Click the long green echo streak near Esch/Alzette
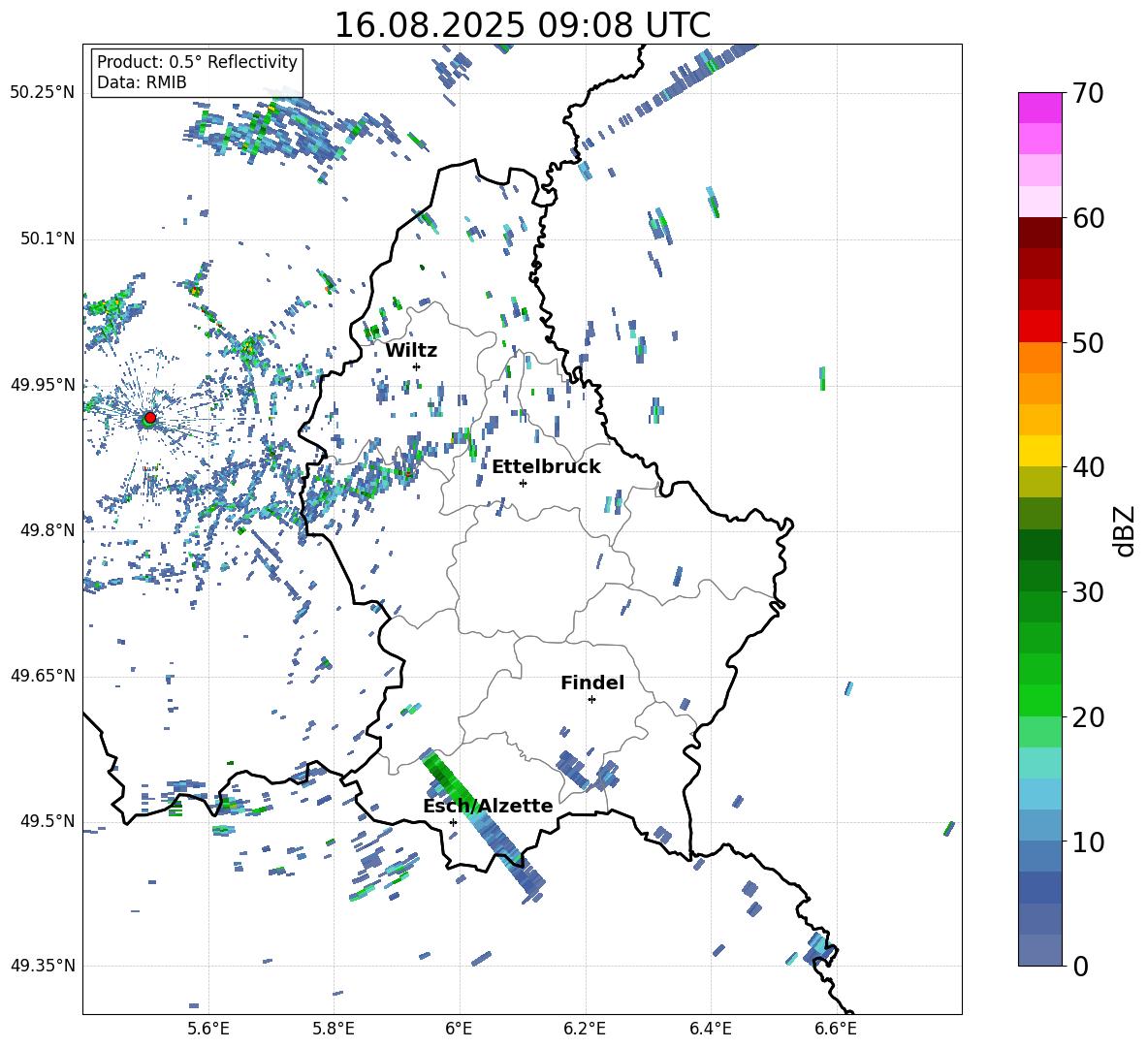 tap(483, 823)
